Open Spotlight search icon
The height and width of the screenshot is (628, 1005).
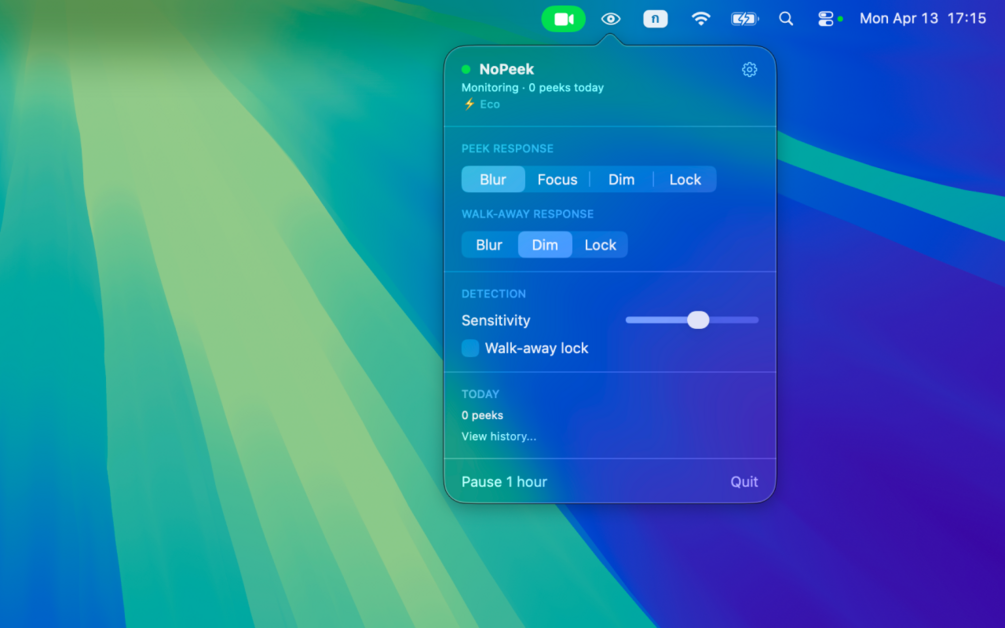click(x=786, y=19)
